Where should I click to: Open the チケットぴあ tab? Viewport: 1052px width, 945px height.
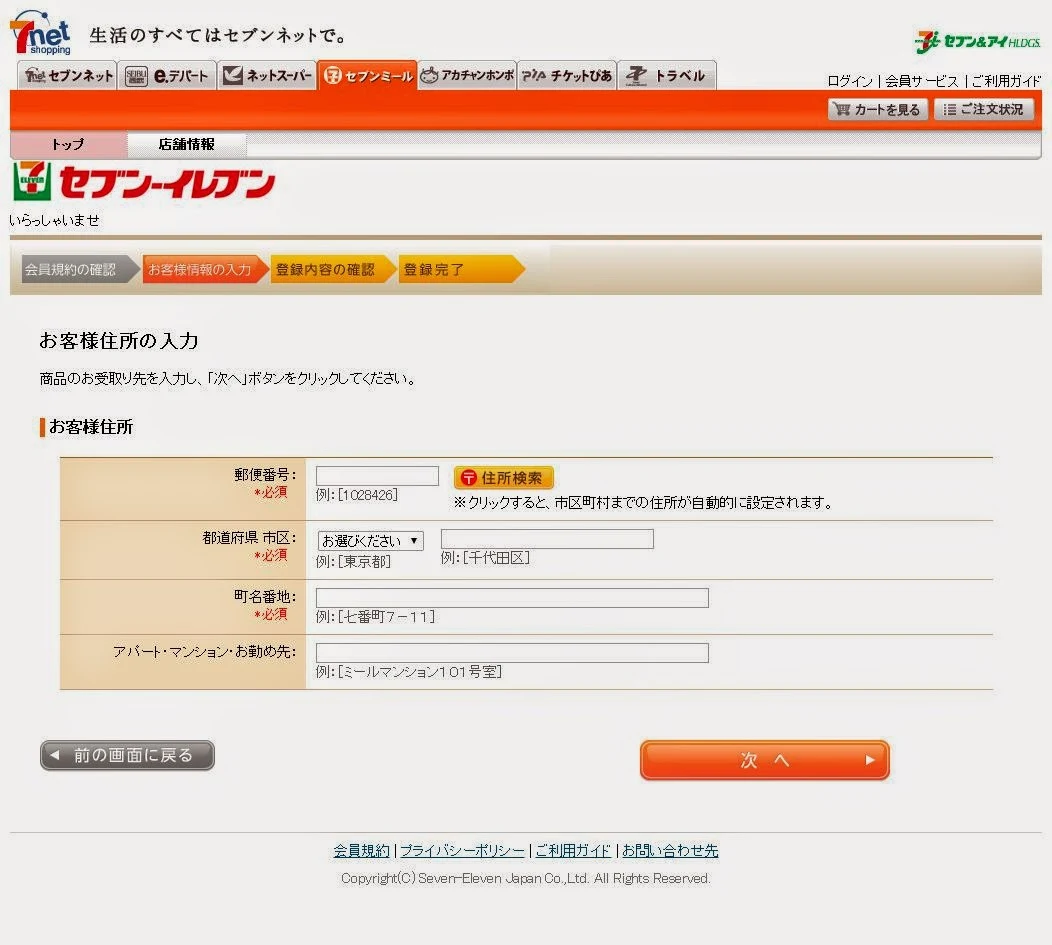click(x=566, y=76)
